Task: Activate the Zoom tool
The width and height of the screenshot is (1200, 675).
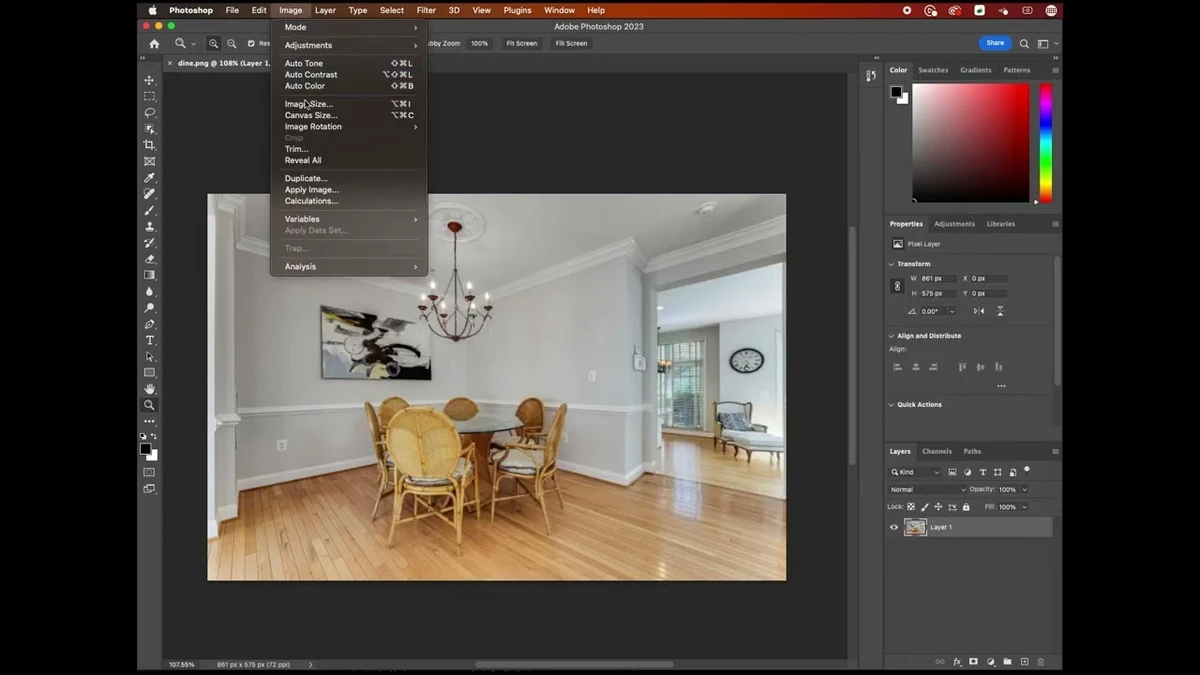Action: tap(150, 405)
